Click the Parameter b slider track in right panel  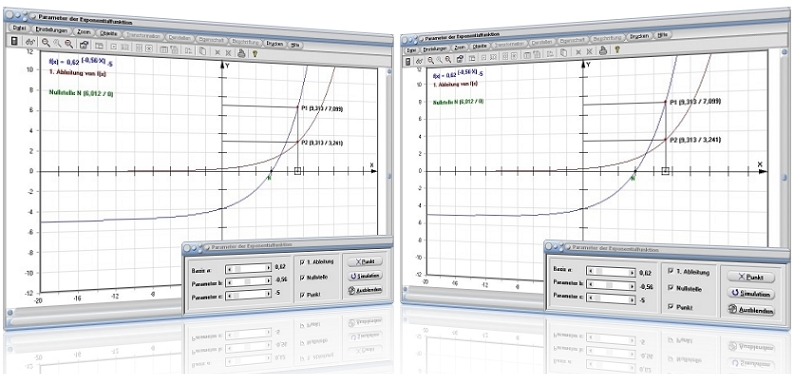[611, 285]
